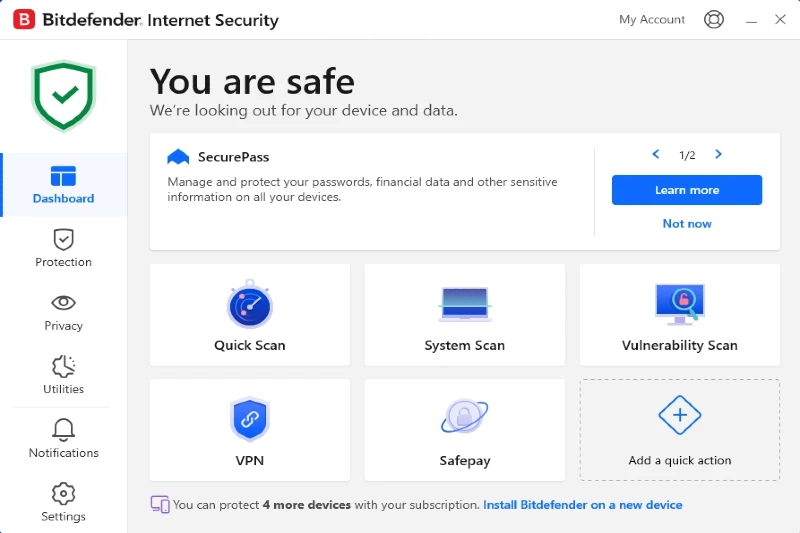This screenshot has width=800, height=533.
Task: Open the Quick Scan radar icon
Action: (x=249, y=304)
